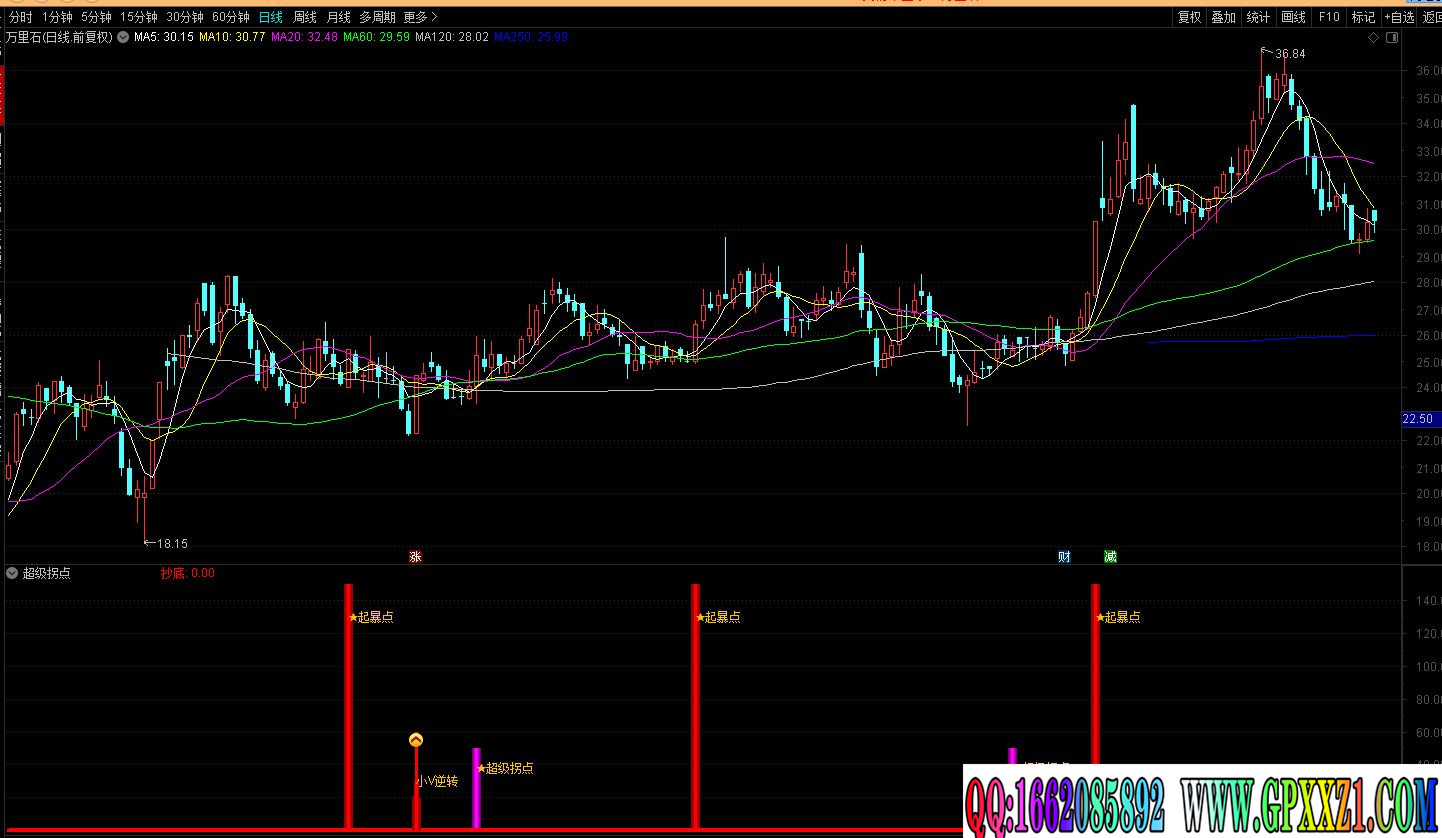Open the 多周期 multi-period view
1442x838 pixels.
(377, 17)
